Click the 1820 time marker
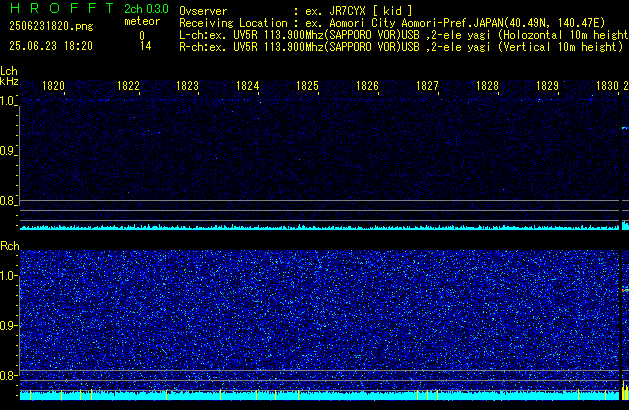629x410 pixels. click(x=53, y=86)
